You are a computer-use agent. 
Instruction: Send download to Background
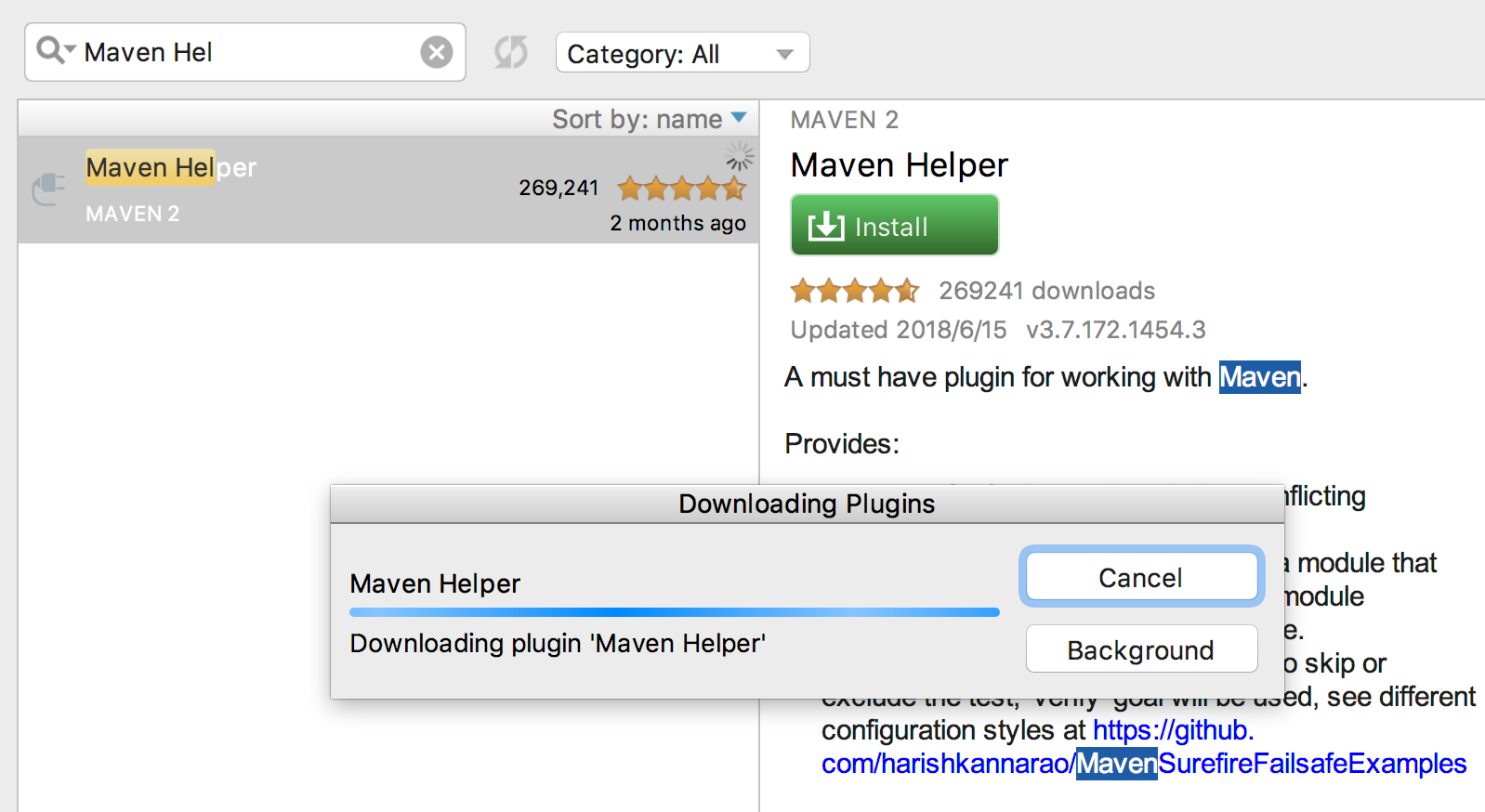(1141, 649)
